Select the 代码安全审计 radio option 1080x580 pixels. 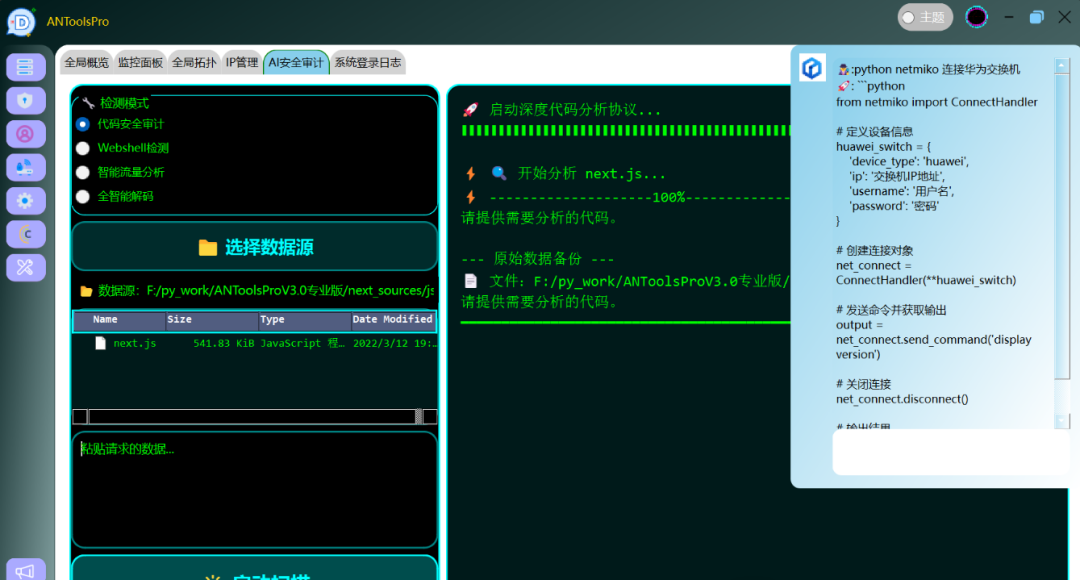(83, 124)
